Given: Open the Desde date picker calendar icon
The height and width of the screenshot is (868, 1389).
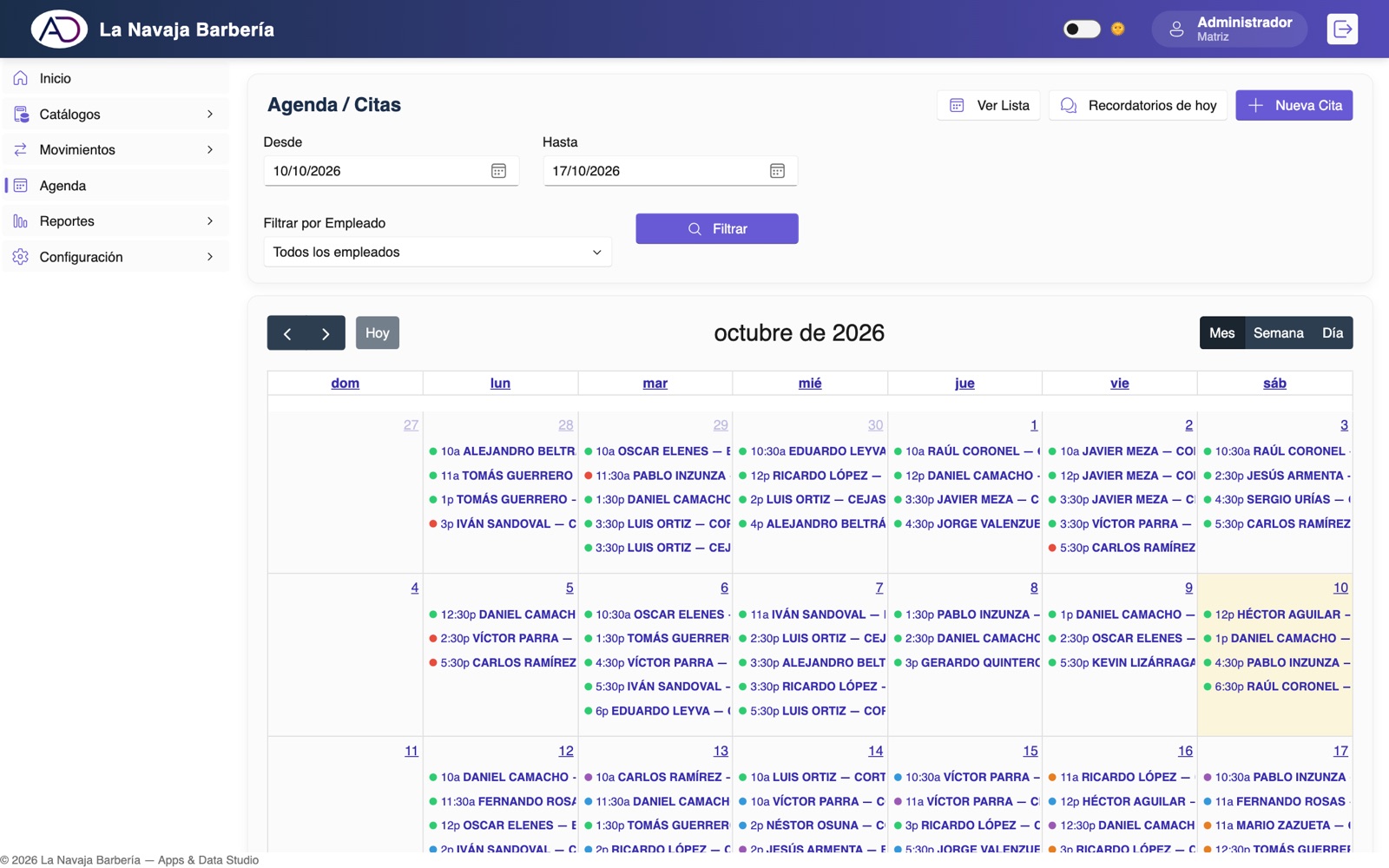Looking at the screenshot, I should coord(498,171).
